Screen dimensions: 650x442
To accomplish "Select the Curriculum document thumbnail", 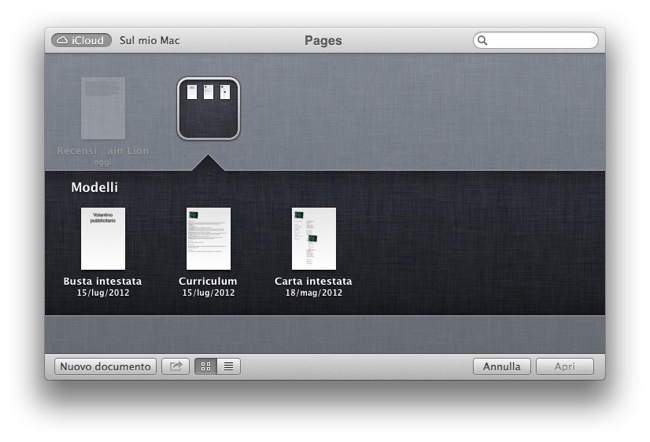I will coord(208,239).
